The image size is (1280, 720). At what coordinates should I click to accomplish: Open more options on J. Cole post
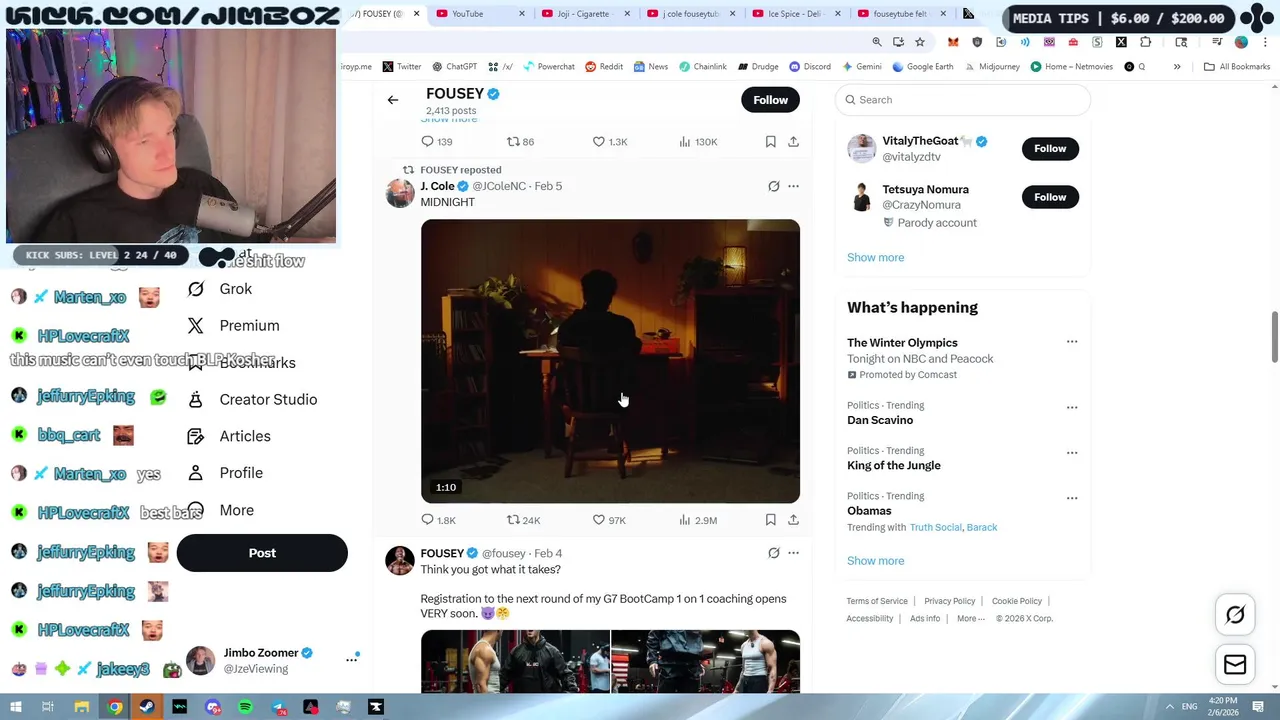793,186
